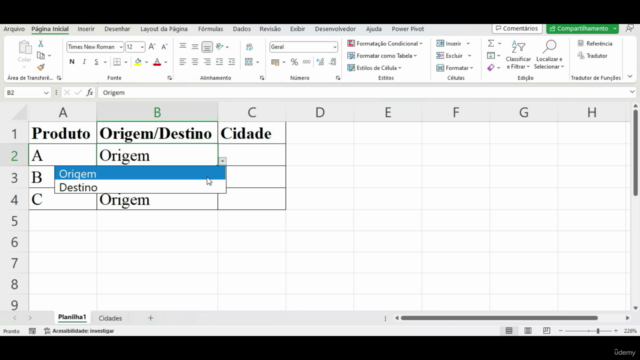
Task: Toggle bold N formatting
Action: (x=72, y=62)
